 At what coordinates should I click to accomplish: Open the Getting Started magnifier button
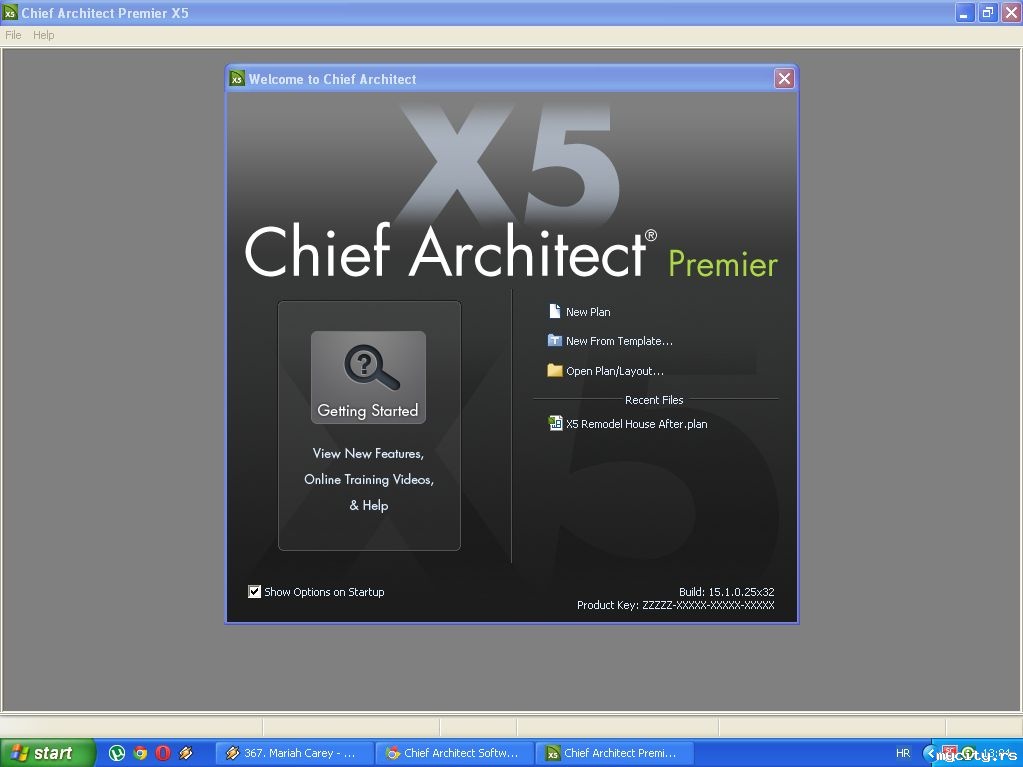pos(369,378)
